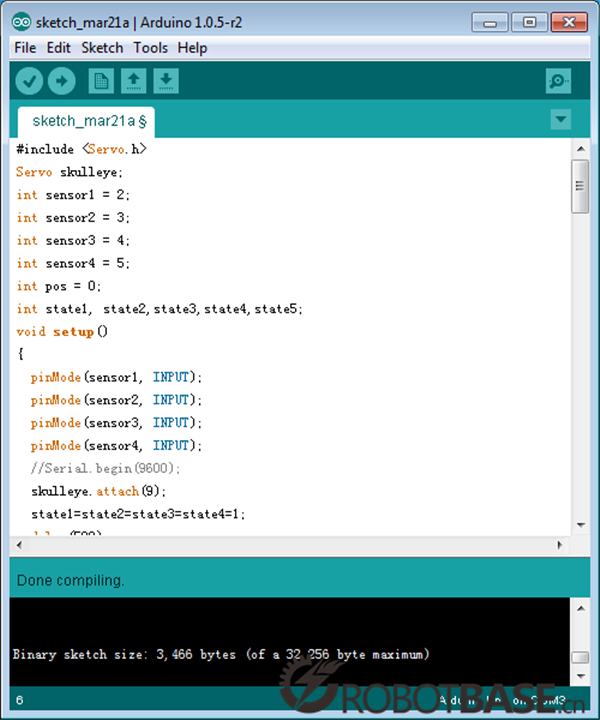
Task: Open the Serial Monitor magnifier icon
Action: (558, 82)
